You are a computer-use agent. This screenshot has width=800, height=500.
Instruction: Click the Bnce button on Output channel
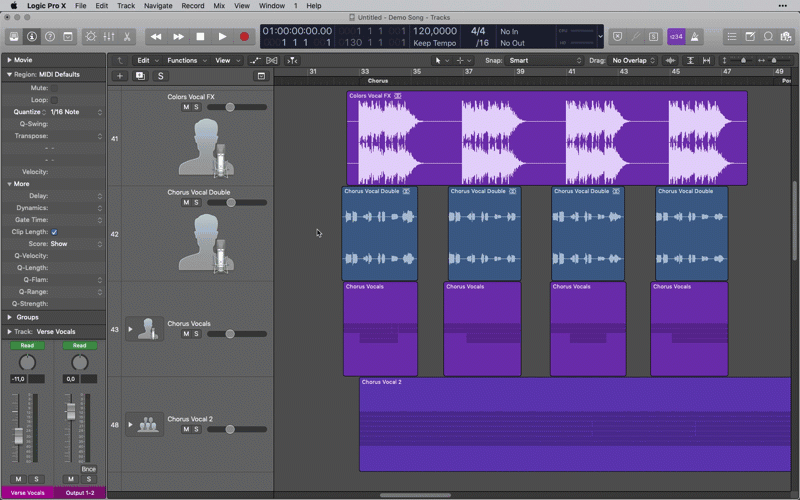89,469
